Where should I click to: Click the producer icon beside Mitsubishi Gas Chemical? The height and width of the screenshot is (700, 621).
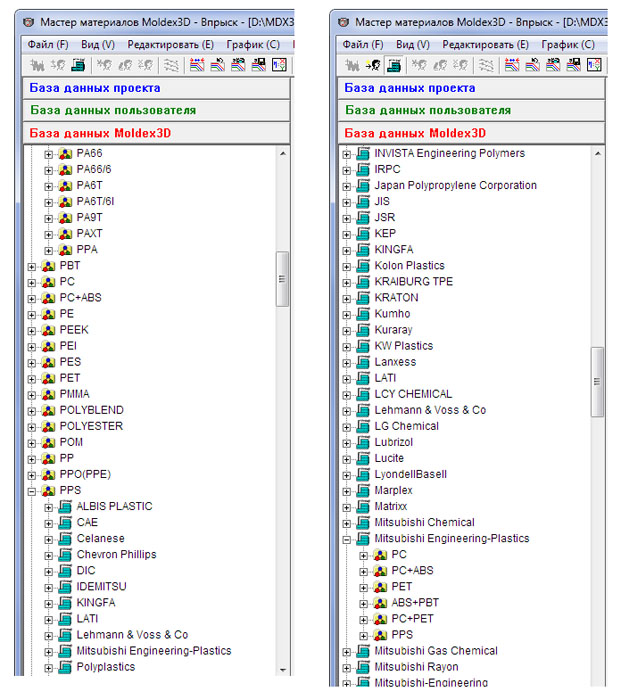point(363,651)
